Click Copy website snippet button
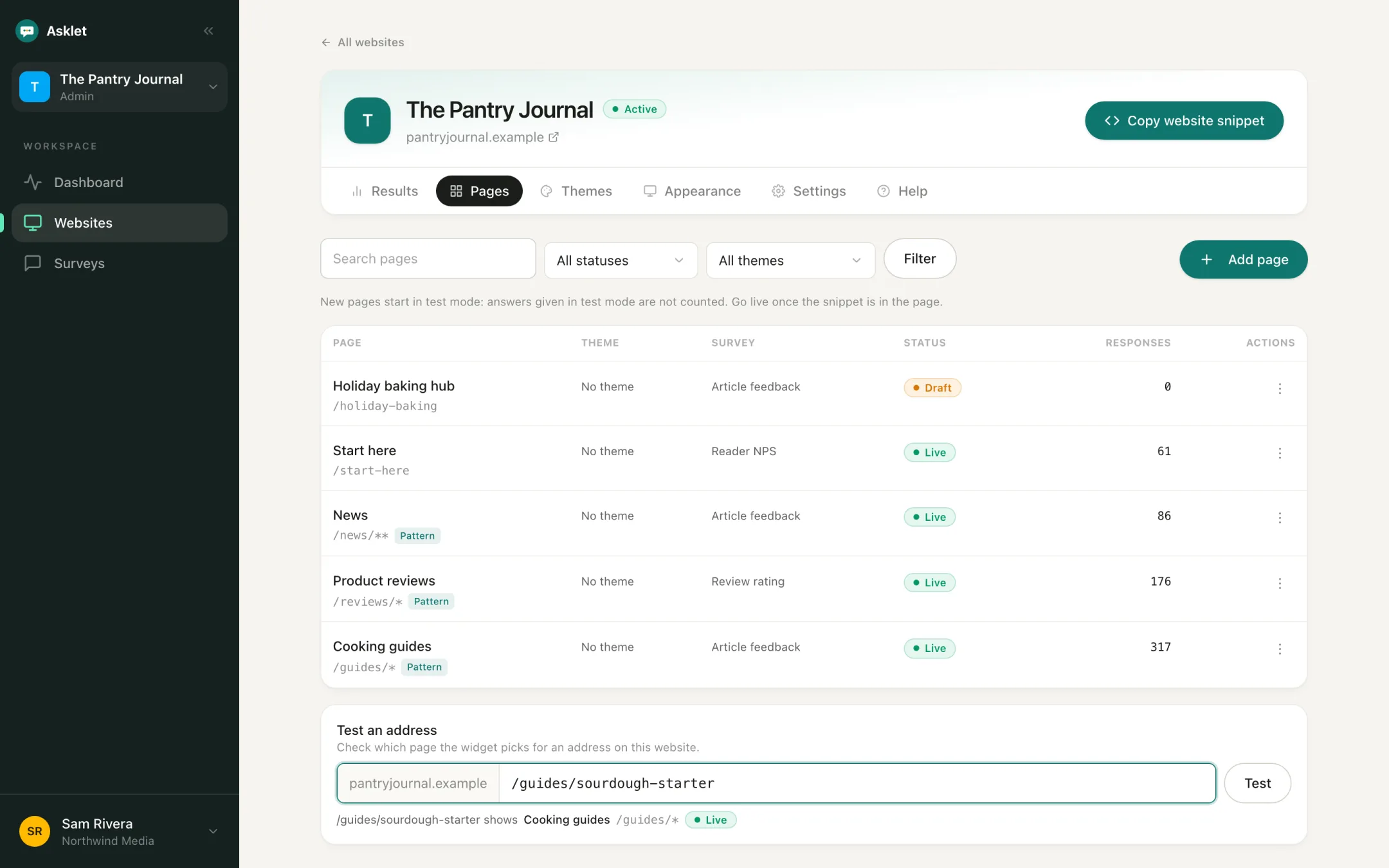 1184,121
